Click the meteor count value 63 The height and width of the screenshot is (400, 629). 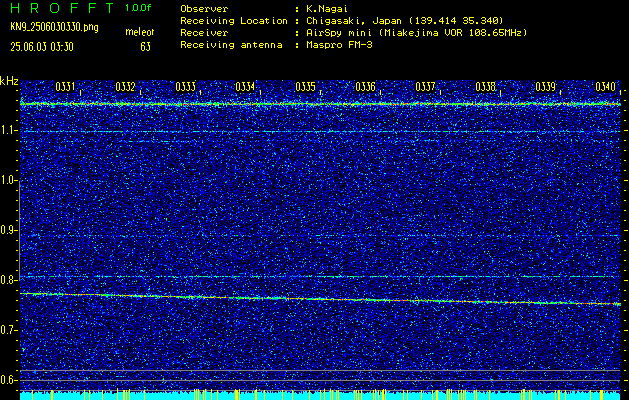click(146, 47)
